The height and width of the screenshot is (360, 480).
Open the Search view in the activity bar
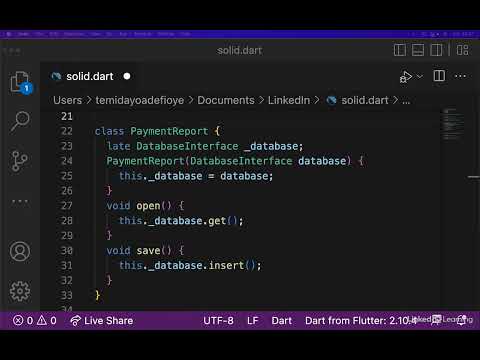(20, 121)
